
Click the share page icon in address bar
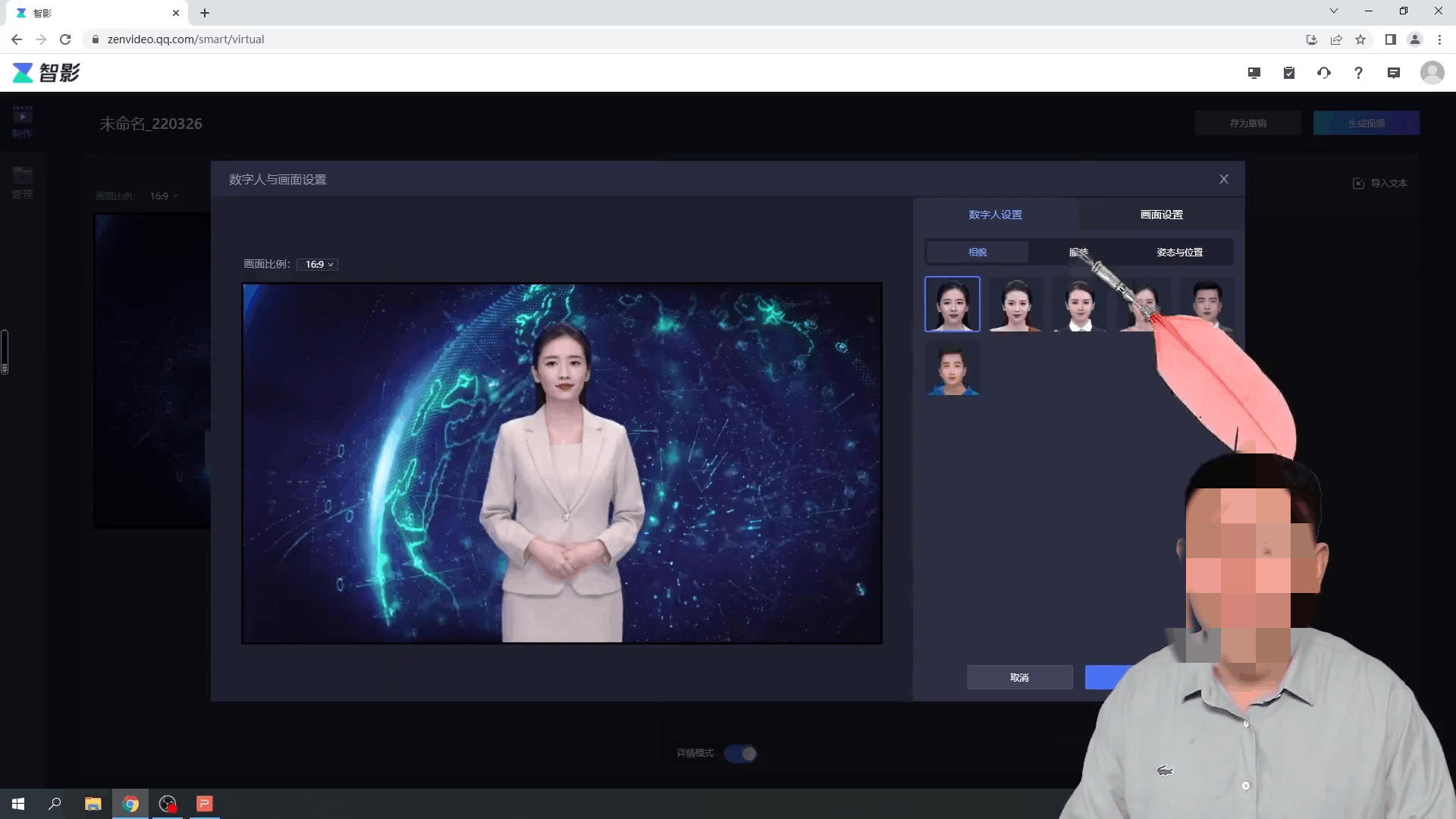click(1336, 39)
